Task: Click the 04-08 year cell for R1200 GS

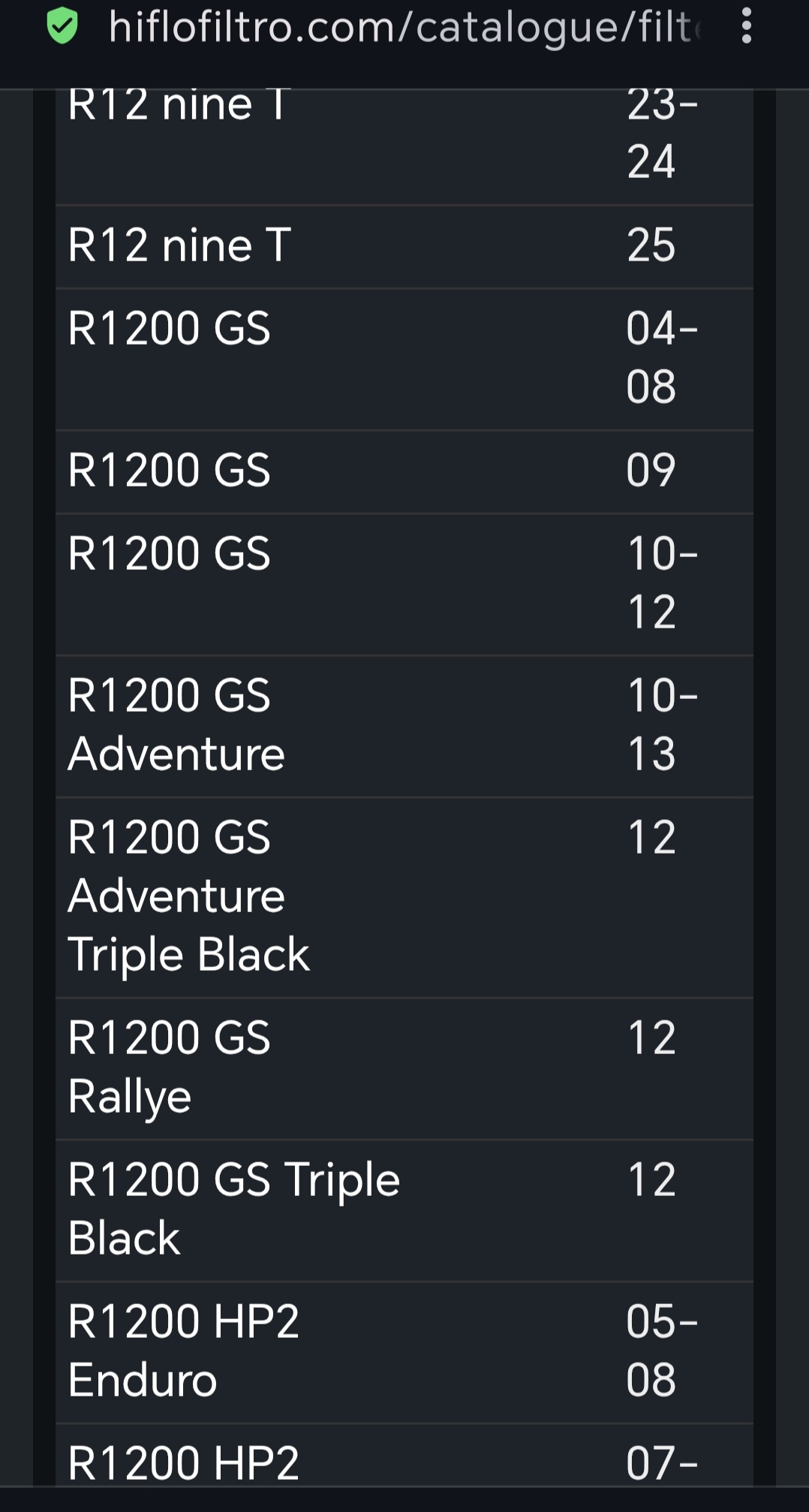Action: tap(661, 357)
